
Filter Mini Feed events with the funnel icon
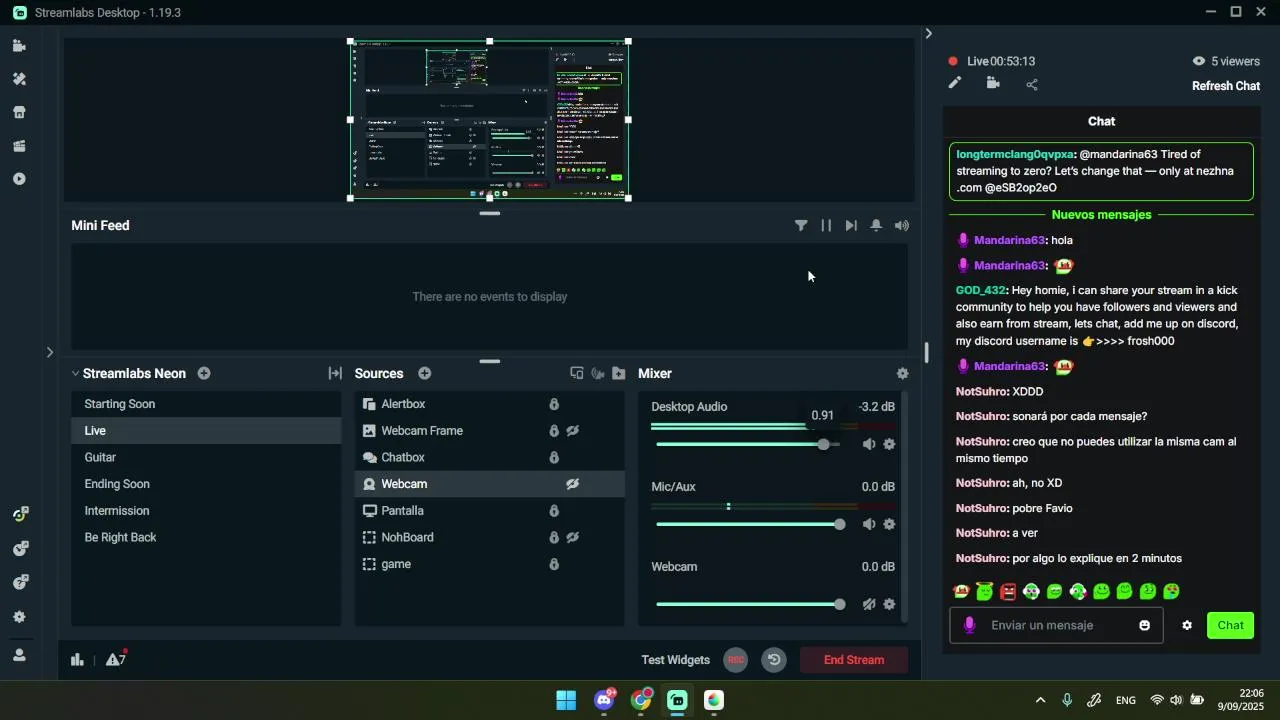(801, 226)
